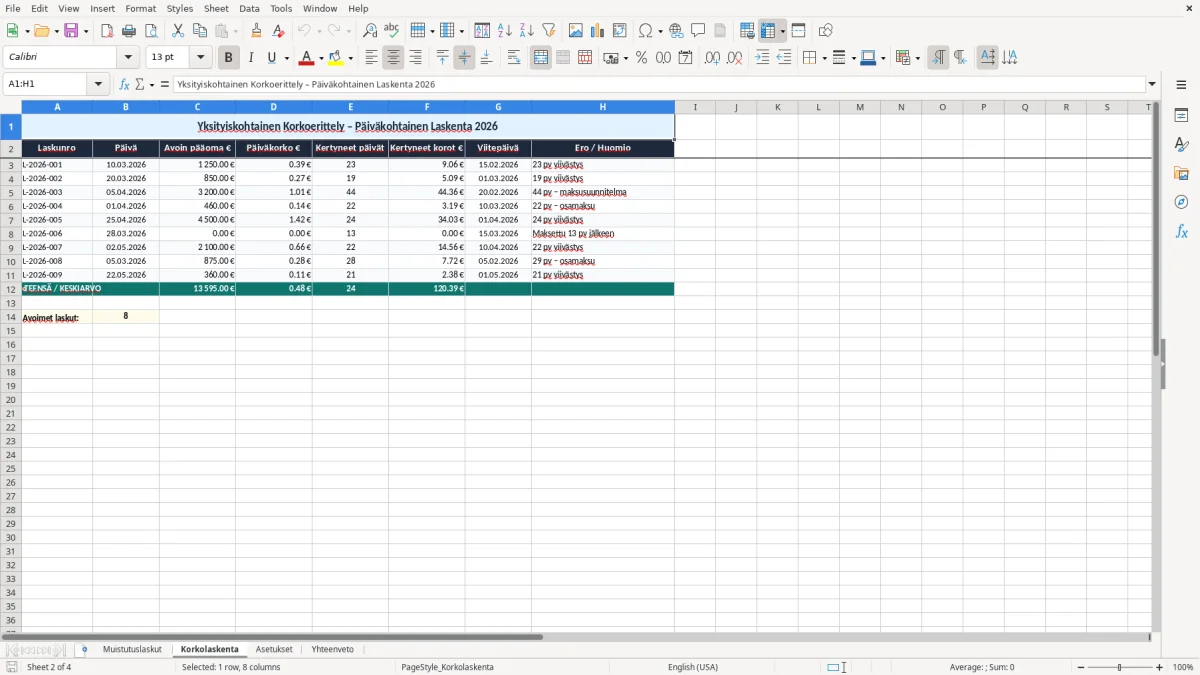Switch to the Yhteenveto sheet tab

[333, 650]
